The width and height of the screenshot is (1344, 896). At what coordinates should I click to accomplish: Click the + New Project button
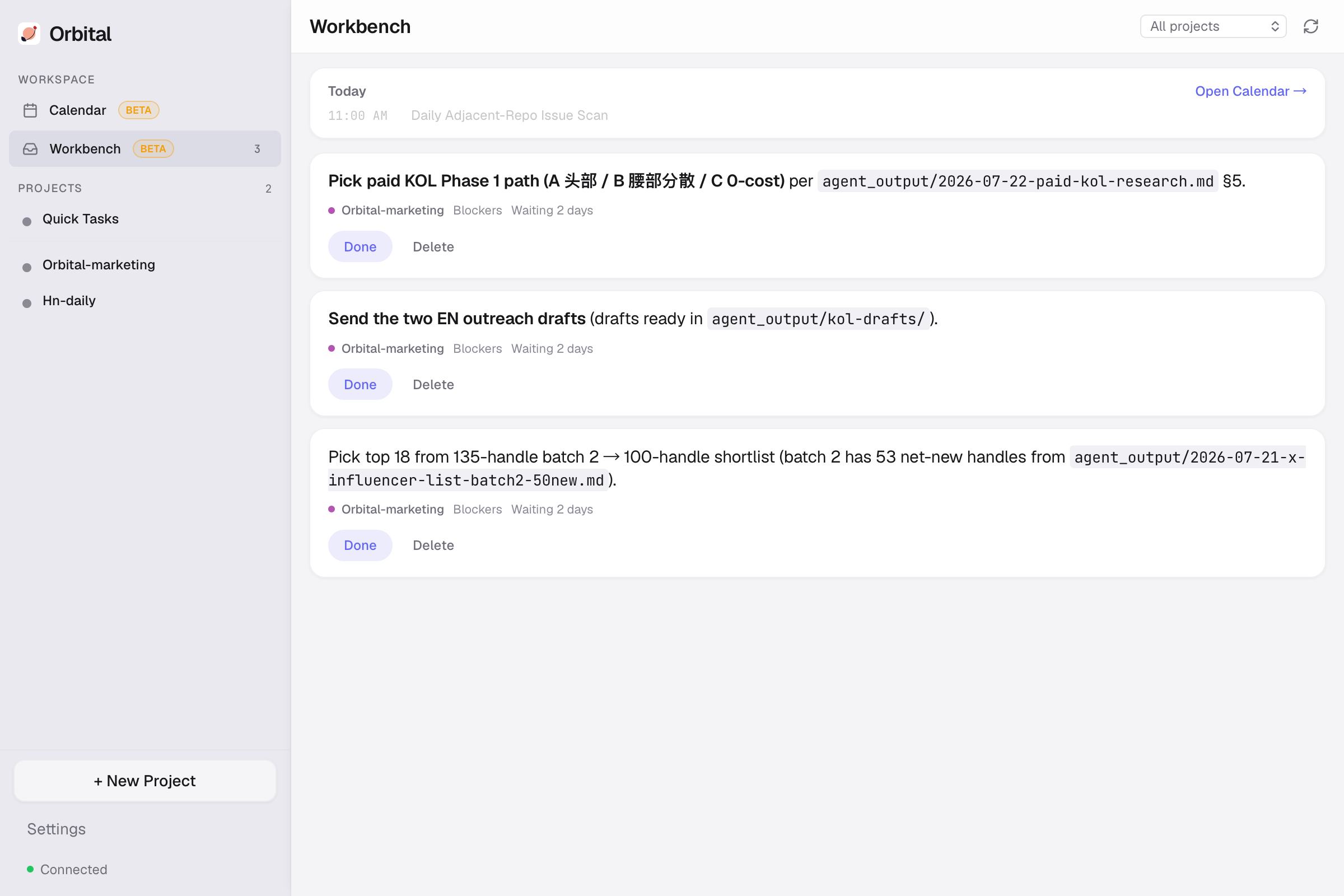[x=145, y=781]
